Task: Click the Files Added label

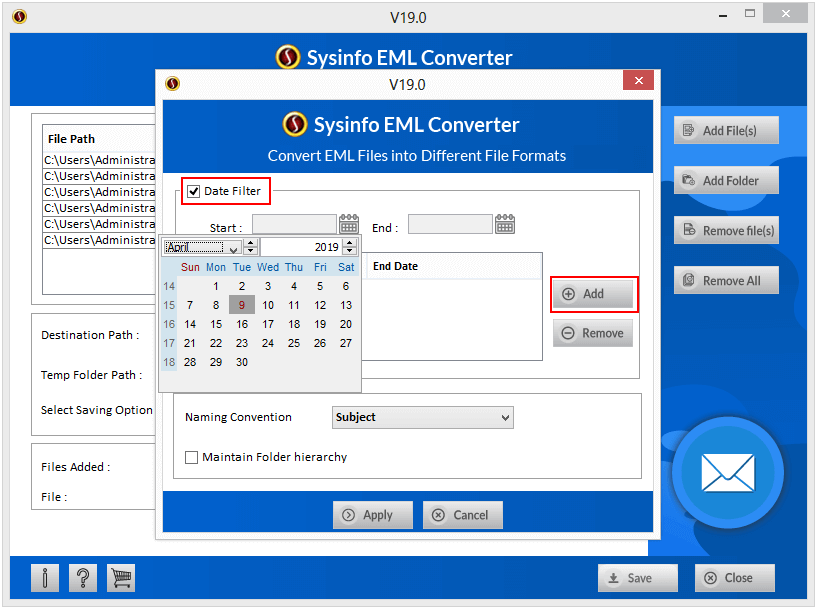Action: point(75,467)
